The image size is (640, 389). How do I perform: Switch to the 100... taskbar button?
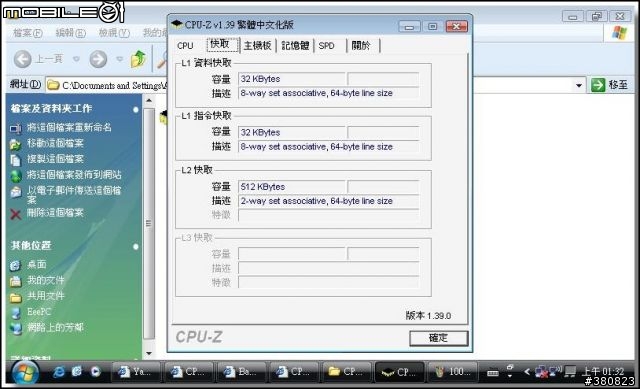[452, 372]
